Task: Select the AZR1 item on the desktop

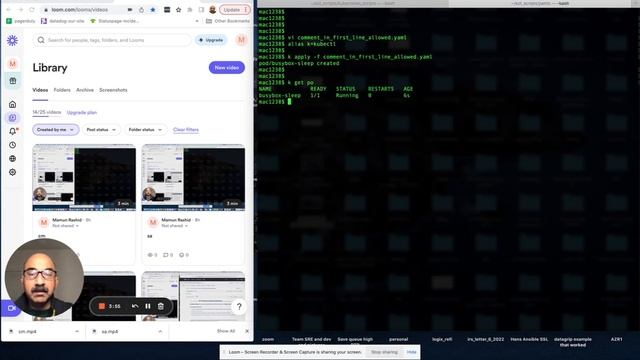Action: click(617, 339)
